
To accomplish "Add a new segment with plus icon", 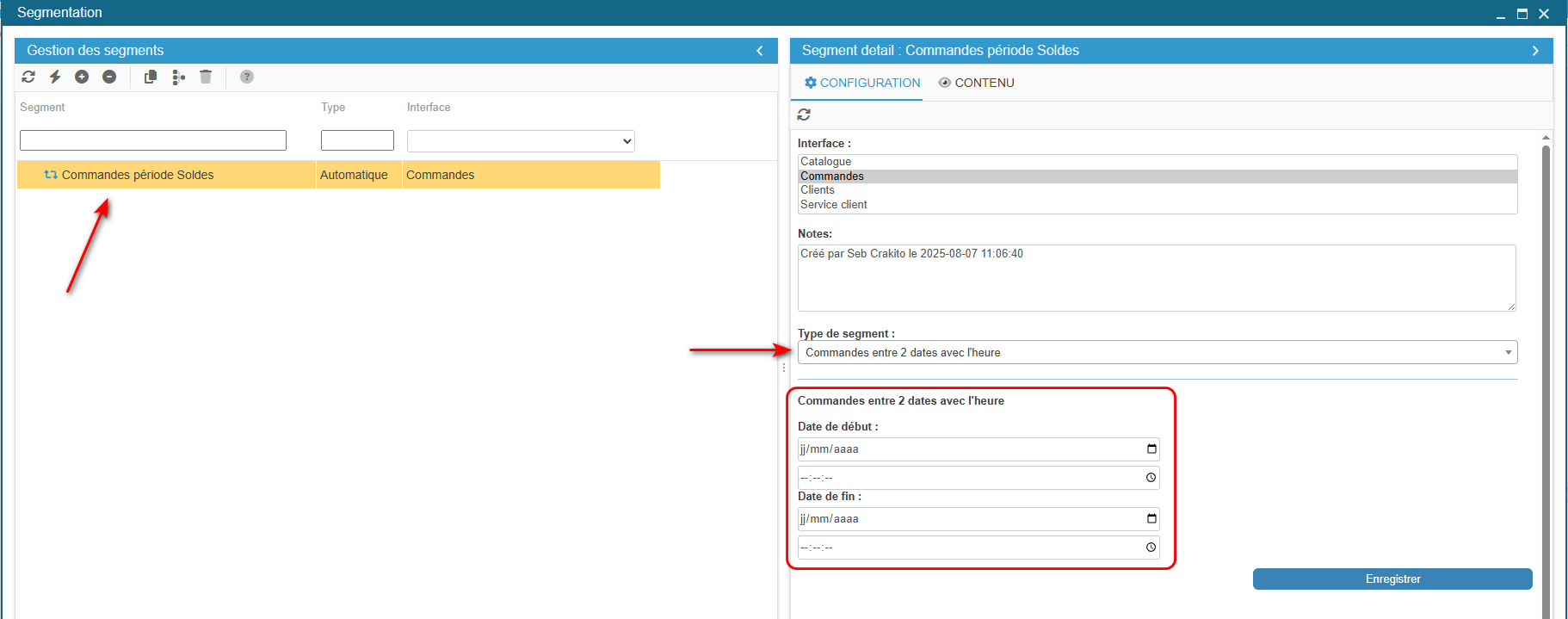I will 82,77.
